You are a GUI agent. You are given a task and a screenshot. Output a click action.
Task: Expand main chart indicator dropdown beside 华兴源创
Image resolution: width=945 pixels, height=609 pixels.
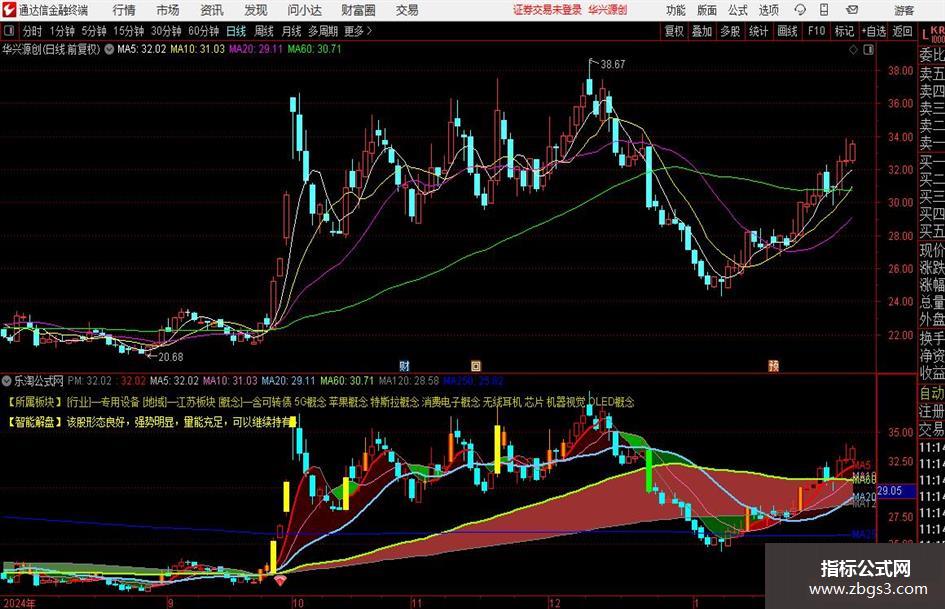point(109,49)
